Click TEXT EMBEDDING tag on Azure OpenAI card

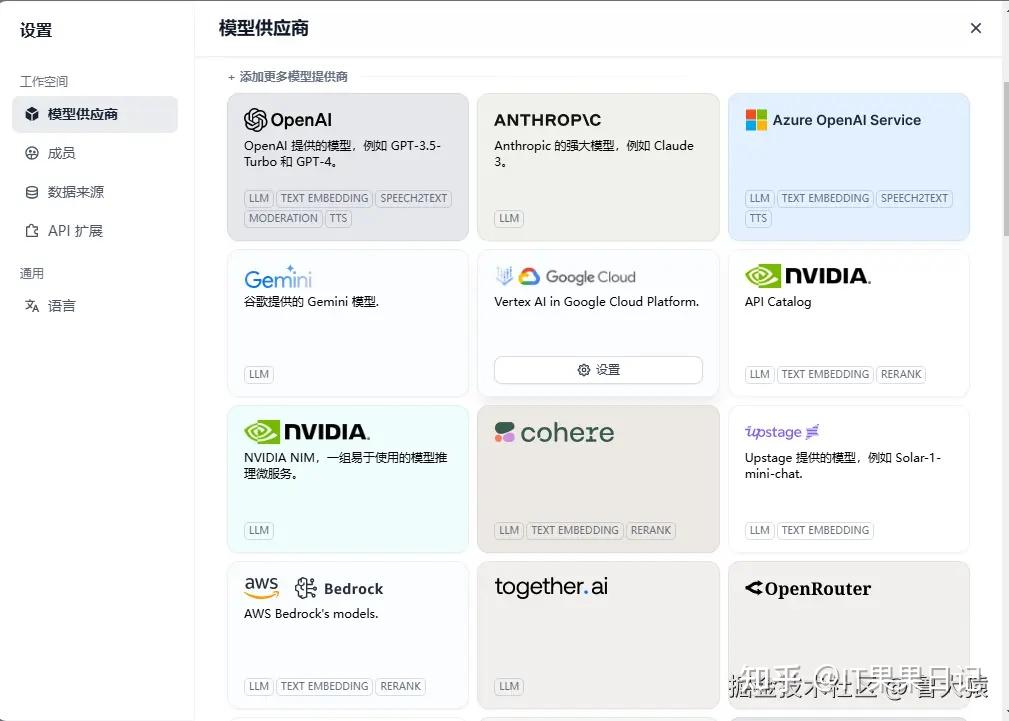click(x=825, y=198)
